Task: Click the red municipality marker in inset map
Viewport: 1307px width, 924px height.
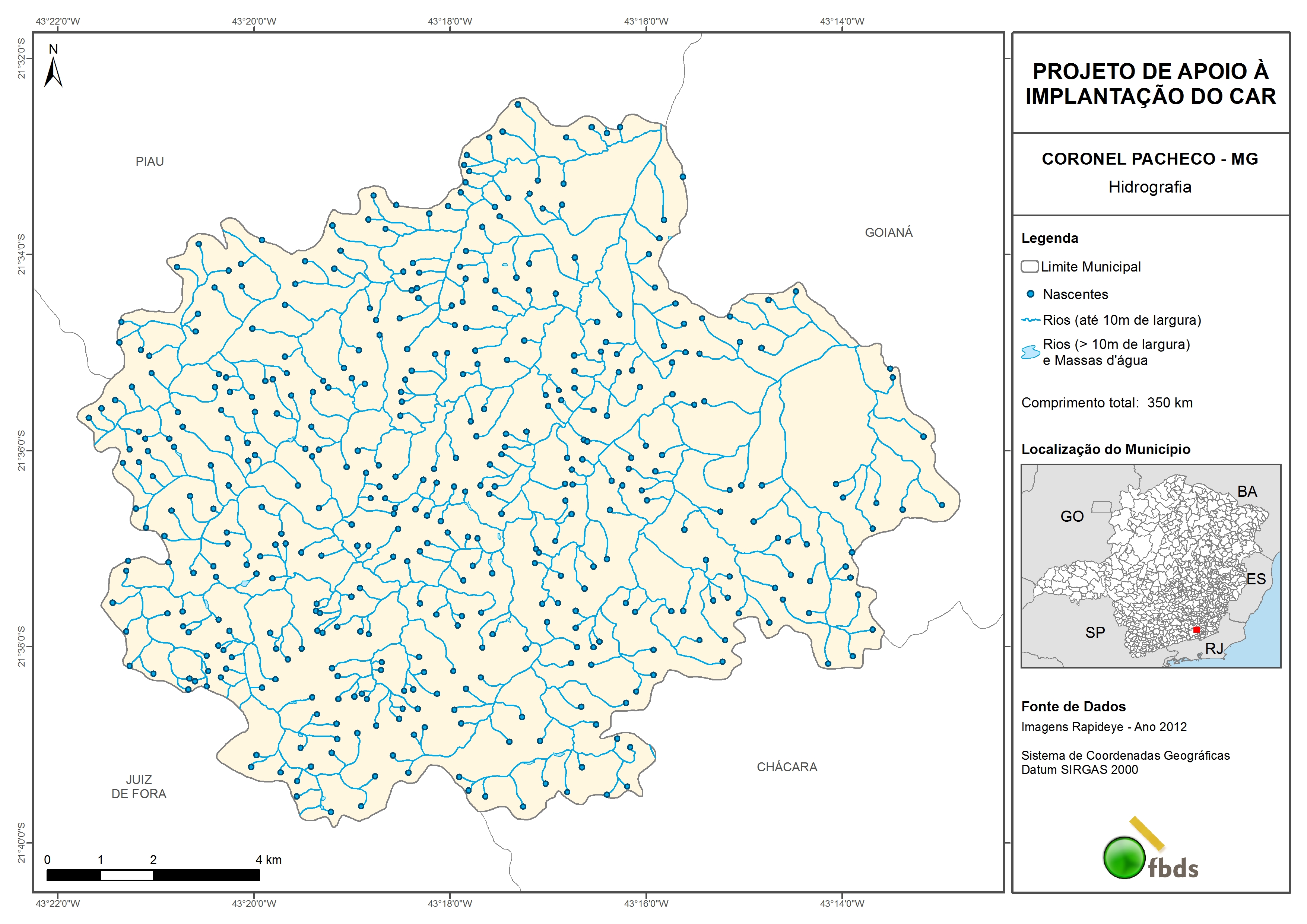Action: point(1197,630)
